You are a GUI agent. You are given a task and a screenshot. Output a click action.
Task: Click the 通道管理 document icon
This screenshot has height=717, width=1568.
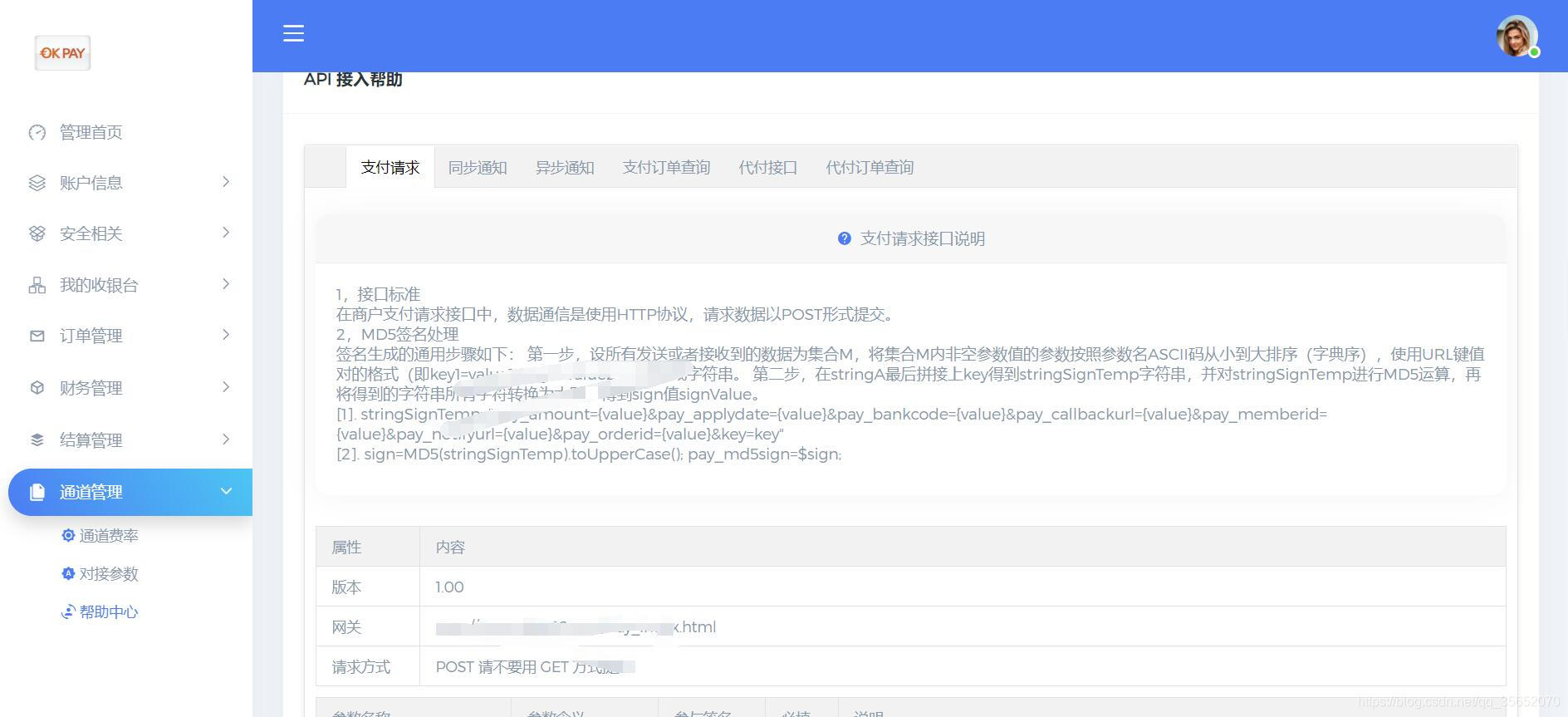coord(37,492)
